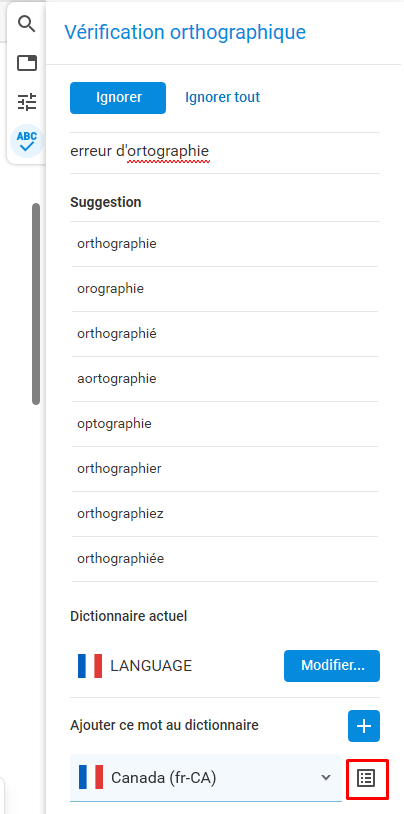Open the sliders settings icon
The width and height of the screenshot is (404, 814).
[26, 102]
